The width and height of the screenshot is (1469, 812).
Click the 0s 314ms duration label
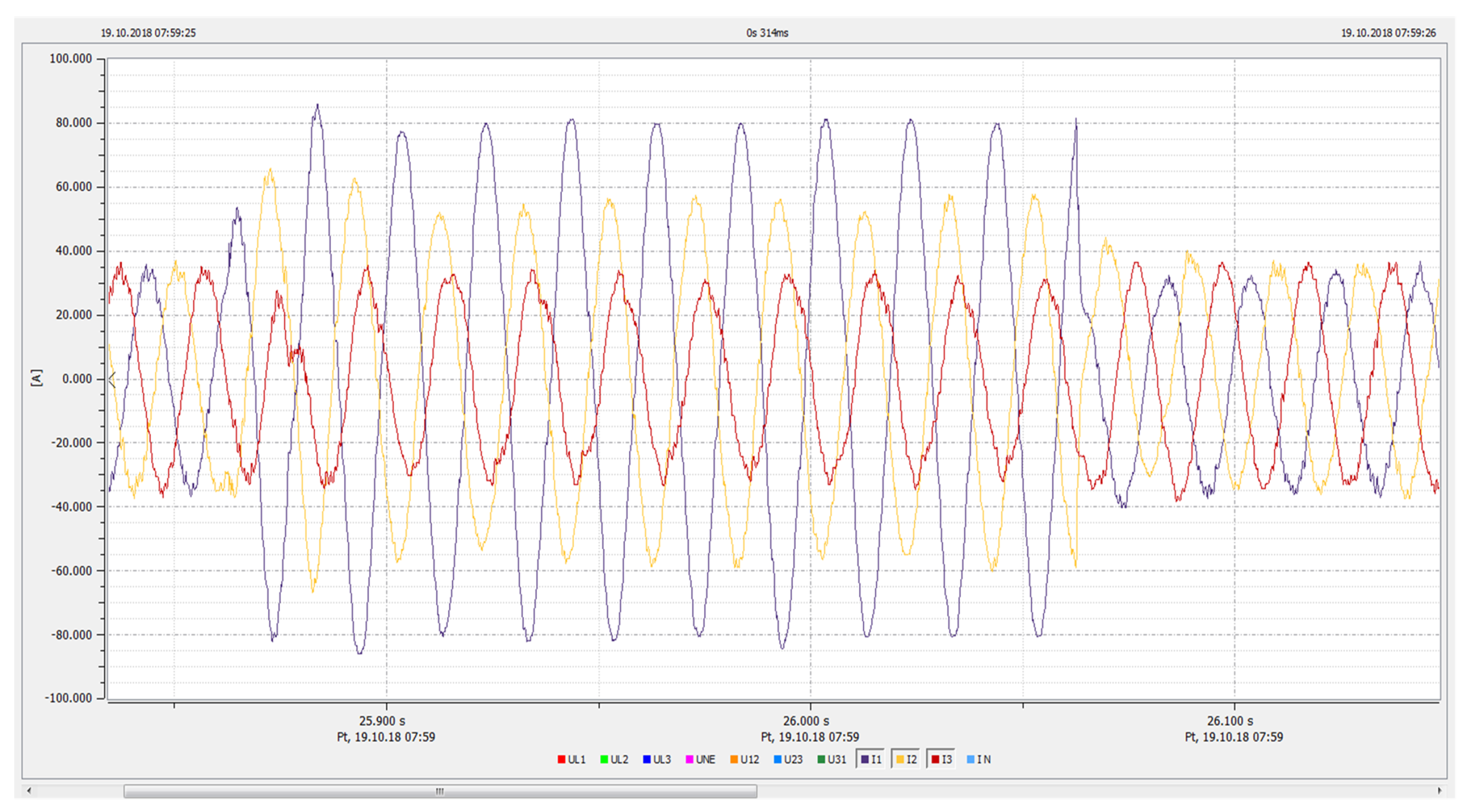tap(767, 33)
